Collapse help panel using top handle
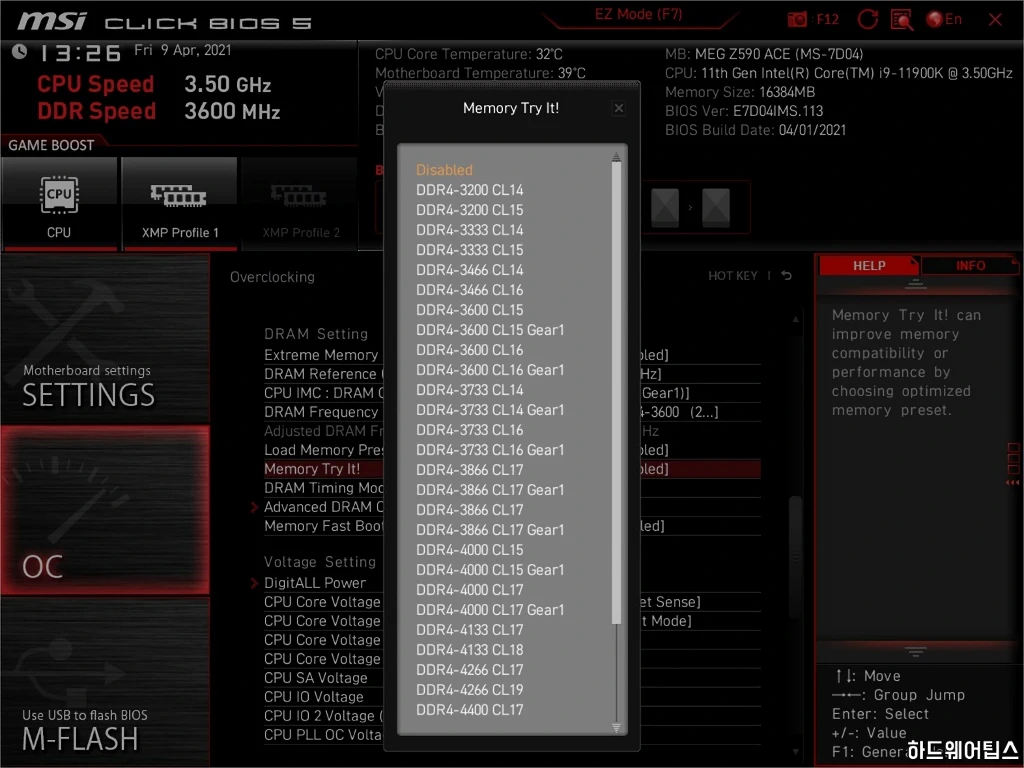 pyautogui.click(x=915, y=284)
